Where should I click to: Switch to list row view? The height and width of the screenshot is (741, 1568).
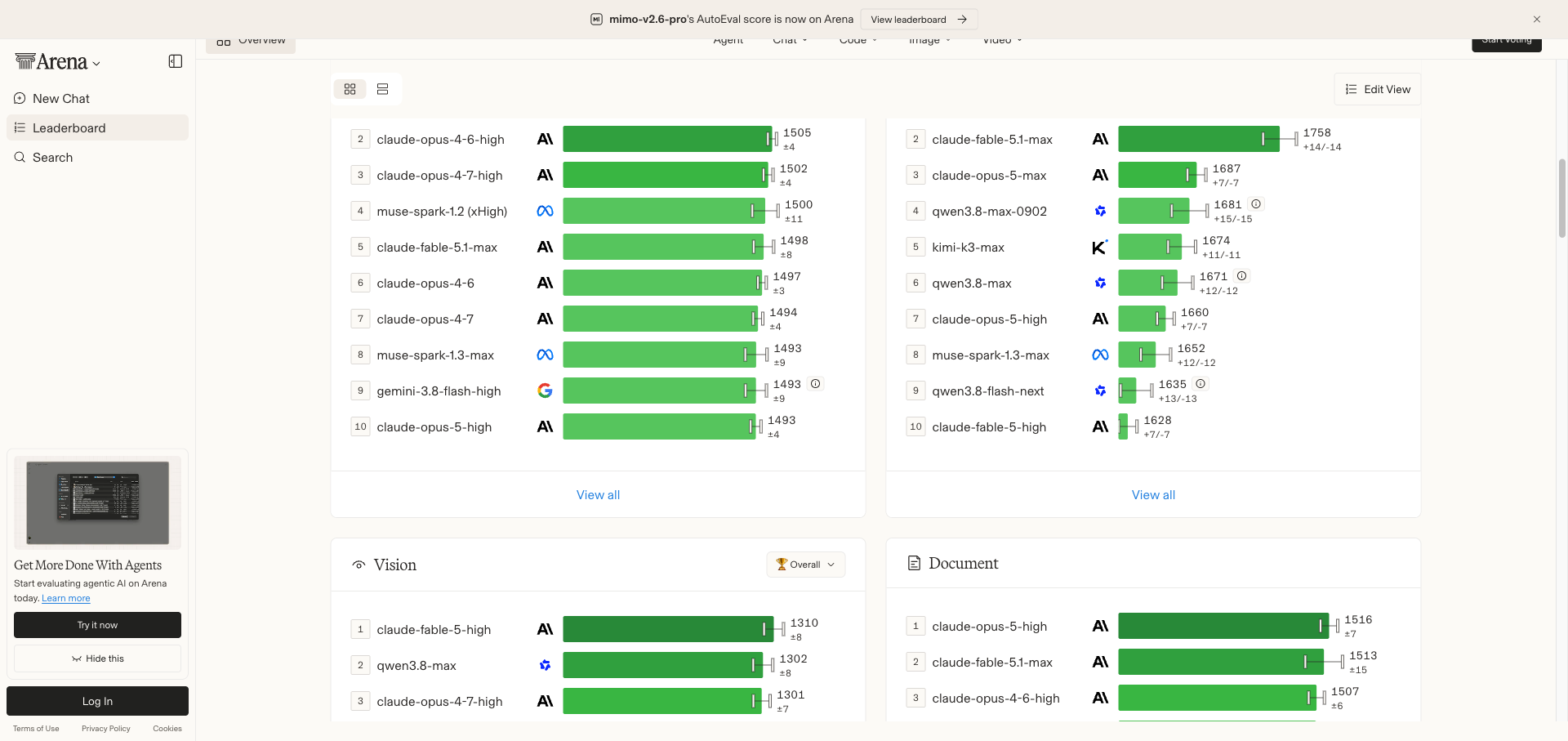pyautogui.click(x=382, y=89)
